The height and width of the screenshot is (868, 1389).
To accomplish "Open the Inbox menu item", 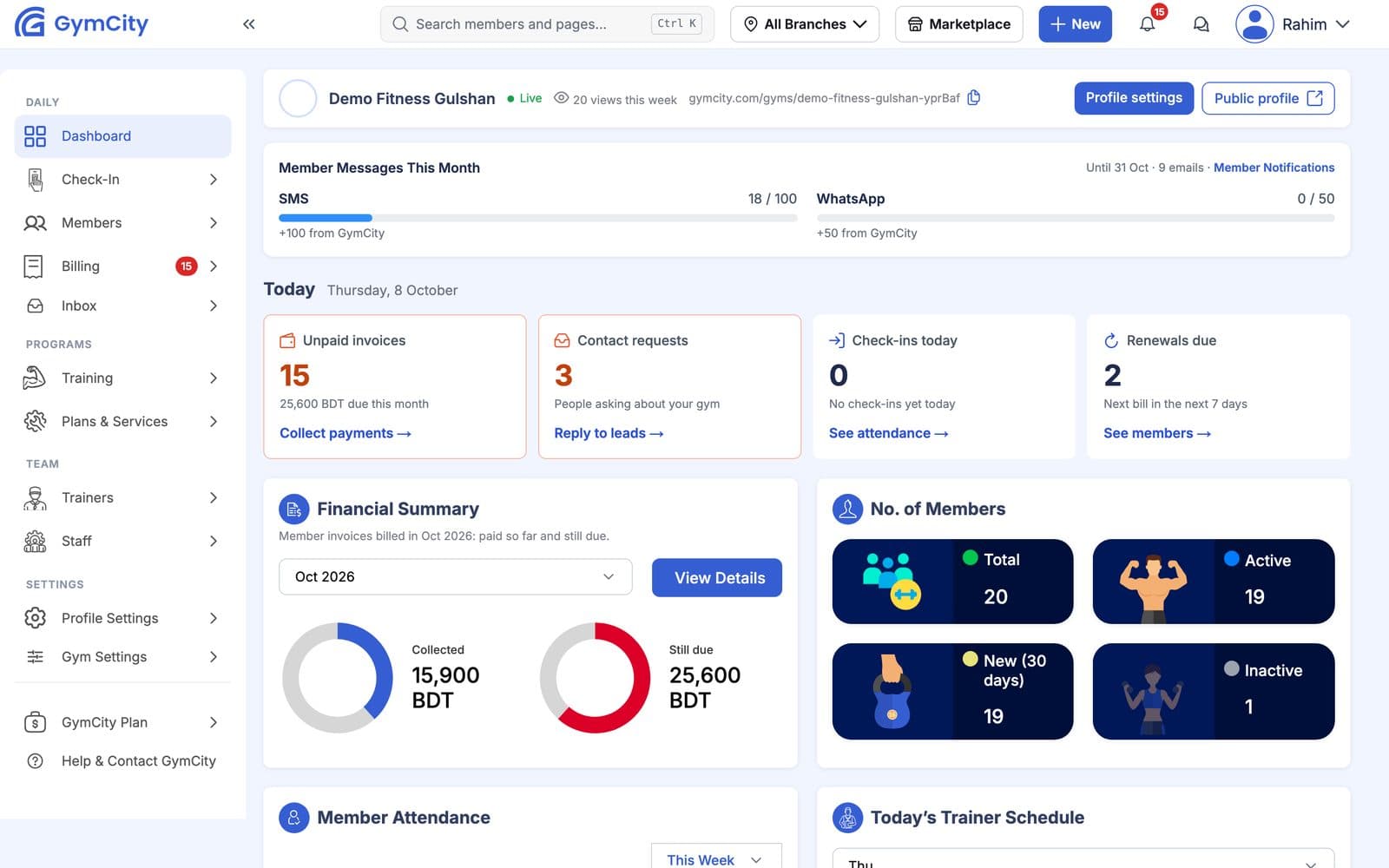I will pos(122,306).
